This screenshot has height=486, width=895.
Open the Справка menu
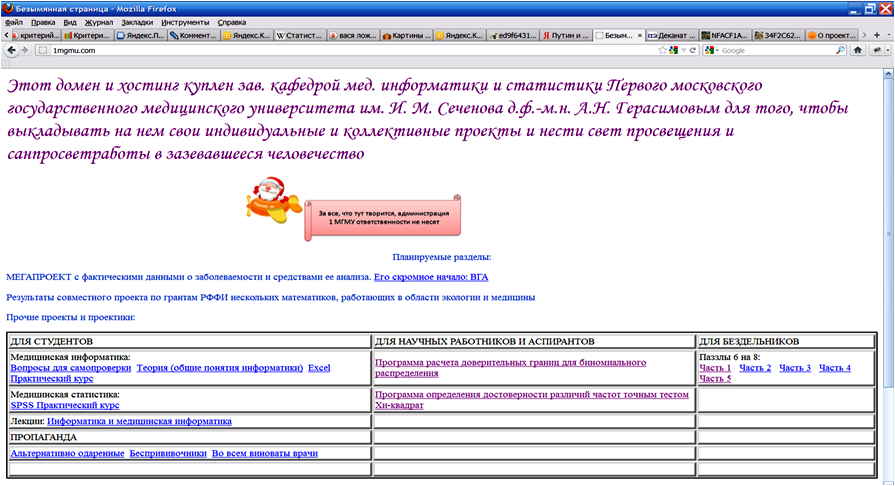pyautogui.click(x=232, y=22)
